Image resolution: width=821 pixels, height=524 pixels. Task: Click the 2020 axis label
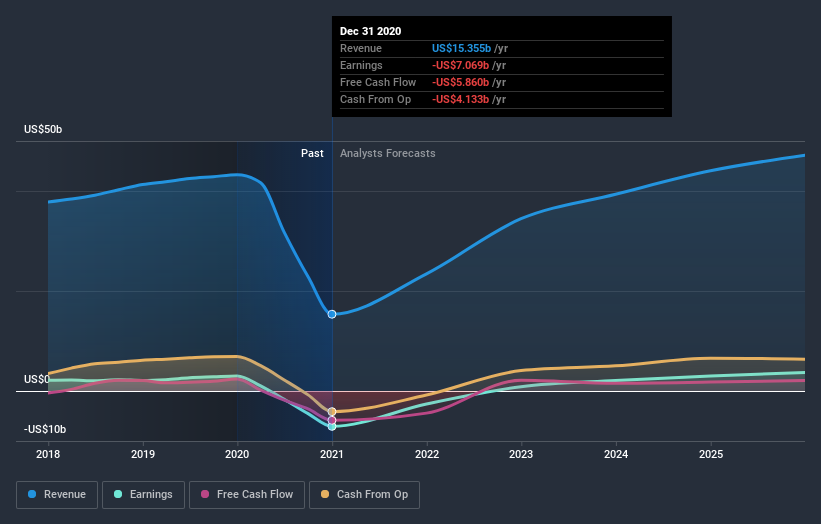(237, 454)
